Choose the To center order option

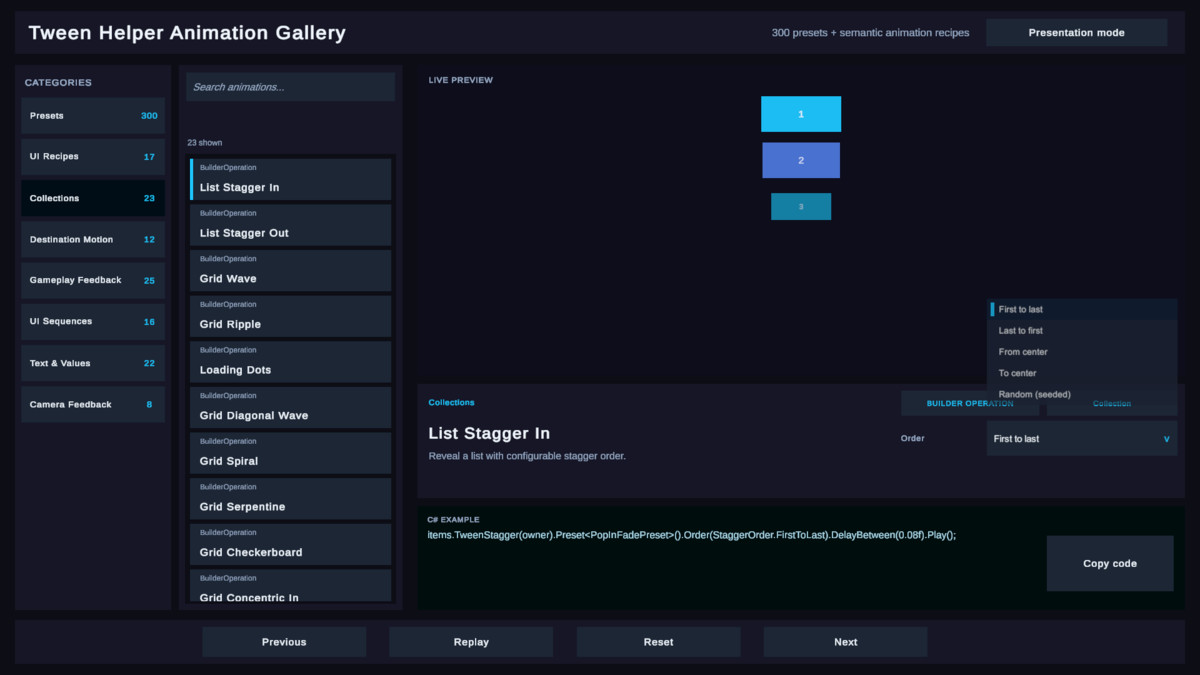[x=1084, y=373]
